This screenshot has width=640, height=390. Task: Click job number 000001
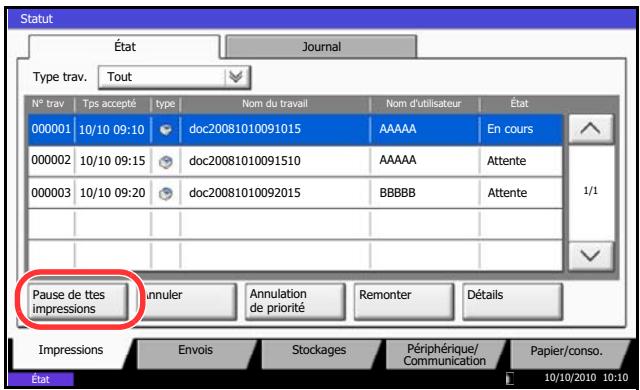click(x=51, y=129)
